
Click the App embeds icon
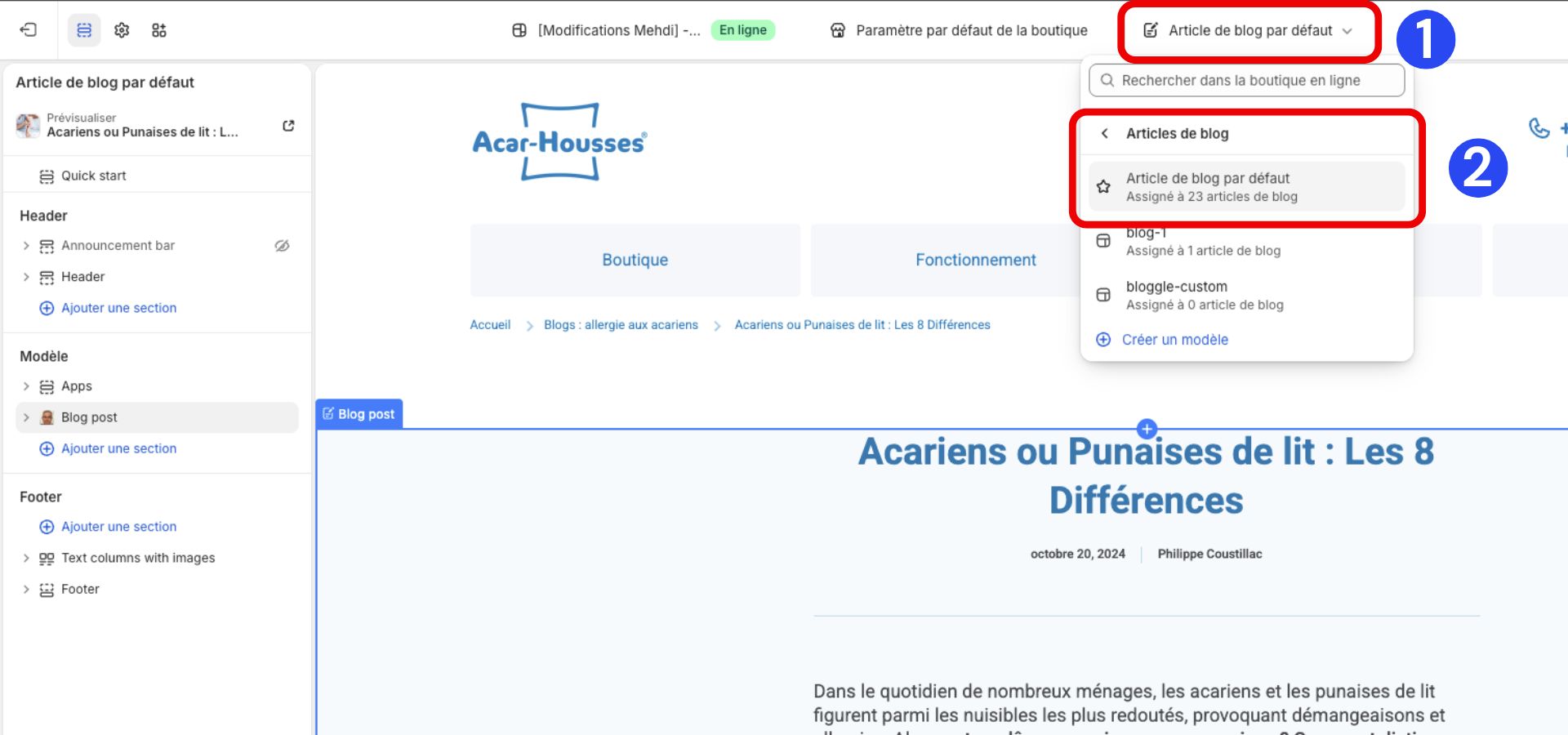coord(160,29)
